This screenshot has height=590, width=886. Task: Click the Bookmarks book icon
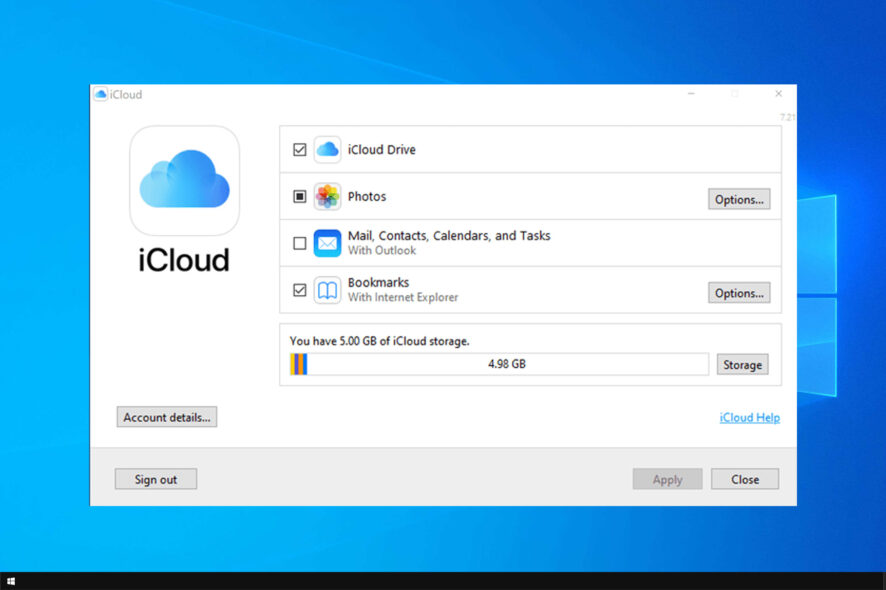(327, 290)
